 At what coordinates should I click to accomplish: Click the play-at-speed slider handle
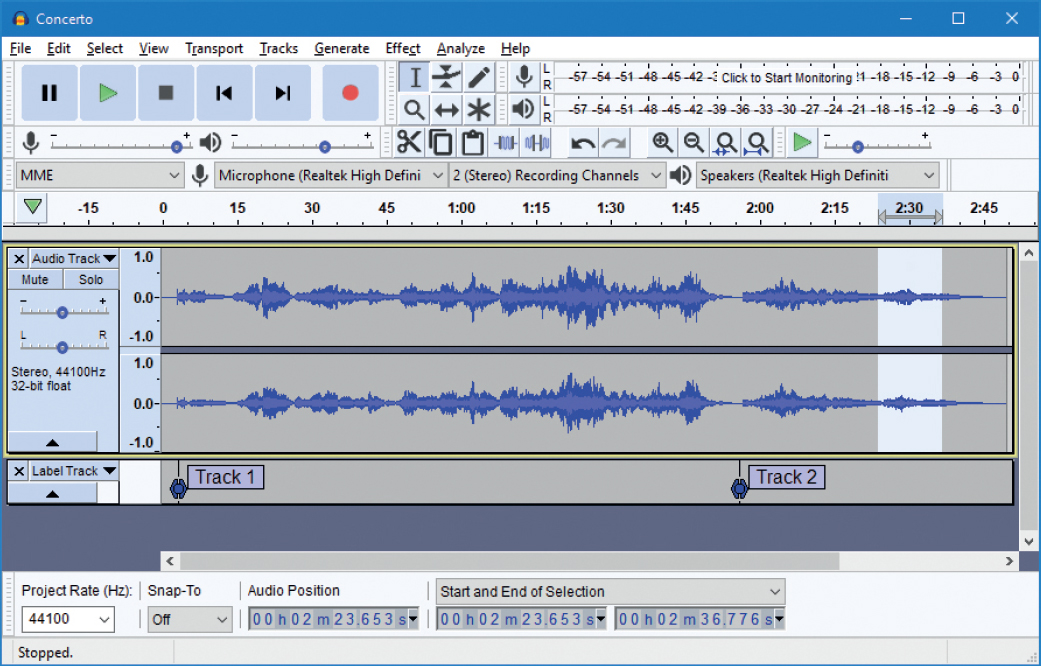click(857, 147)
